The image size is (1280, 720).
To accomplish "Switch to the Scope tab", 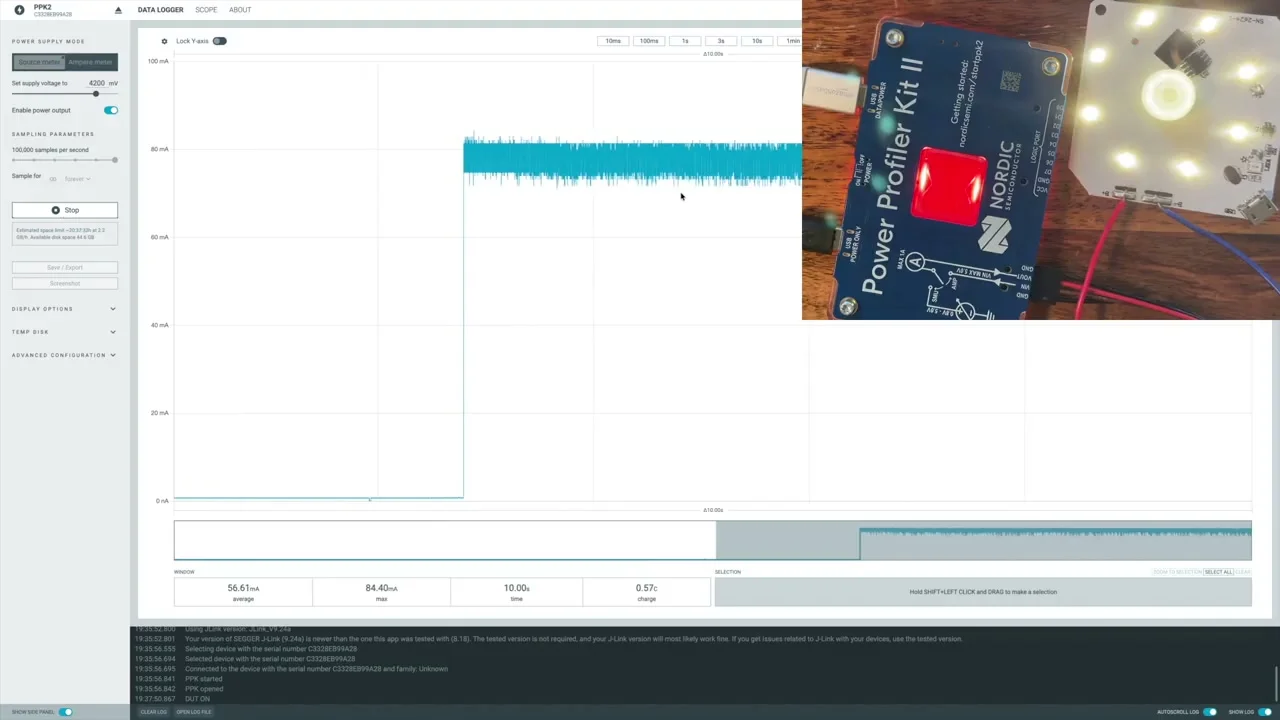I will pos(206,10).
